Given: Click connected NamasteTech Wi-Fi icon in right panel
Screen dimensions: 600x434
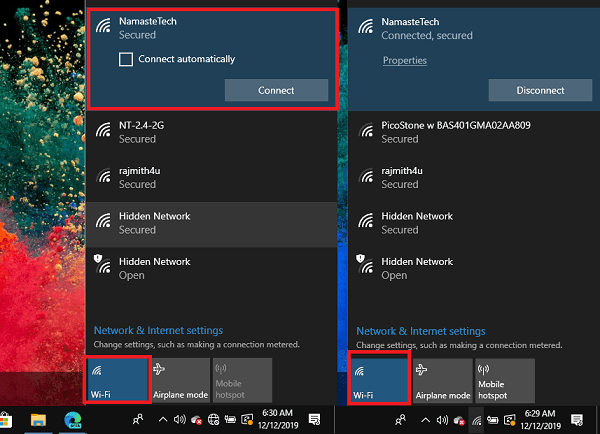Looking at the screenshot, I should (366, 26).
